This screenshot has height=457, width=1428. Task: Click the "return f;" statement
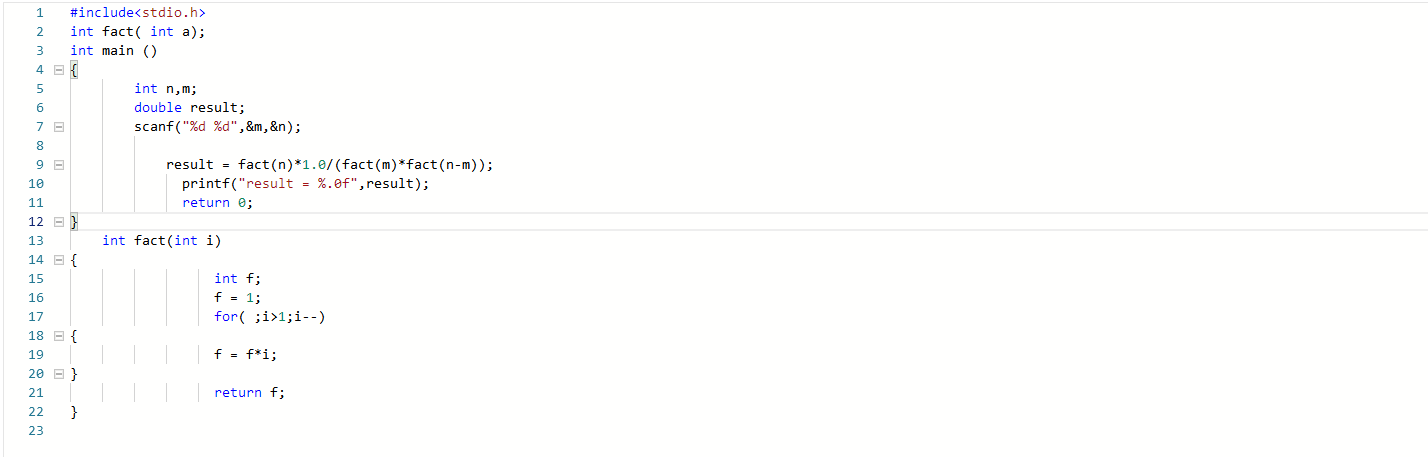[x=249, y=393]
